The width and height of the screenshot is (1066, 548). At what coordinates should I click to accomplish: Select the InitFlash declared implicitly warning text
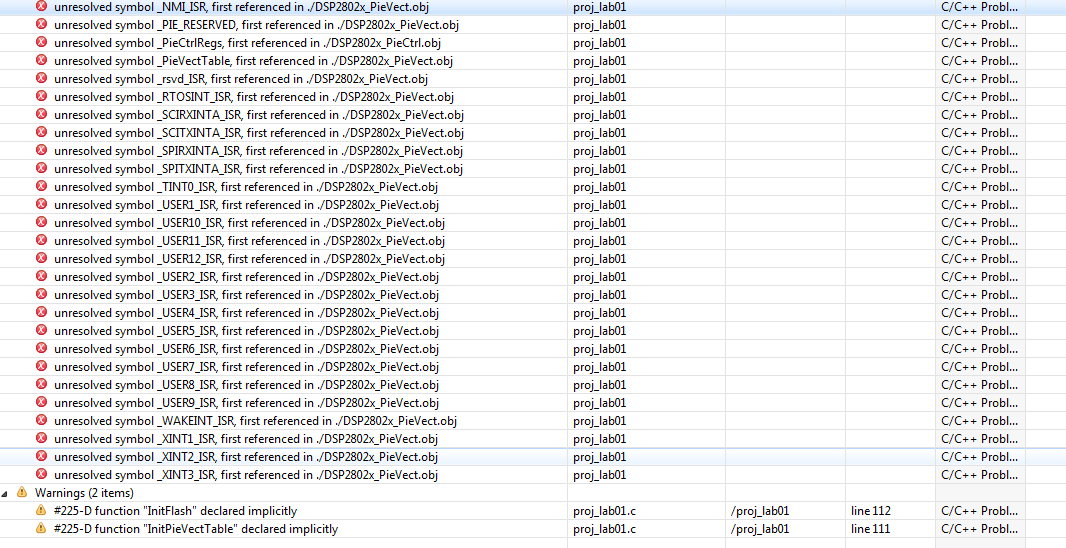point(175,511)
